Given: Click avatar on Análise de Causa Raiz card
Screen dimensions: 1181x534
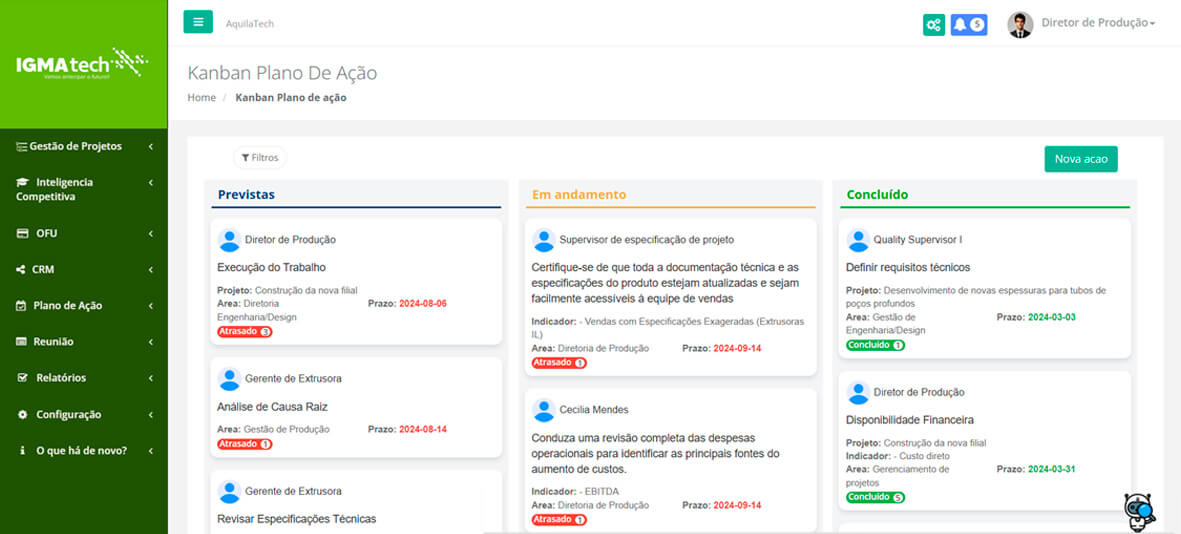Looking at the screenshot, I should pos(229,379).
